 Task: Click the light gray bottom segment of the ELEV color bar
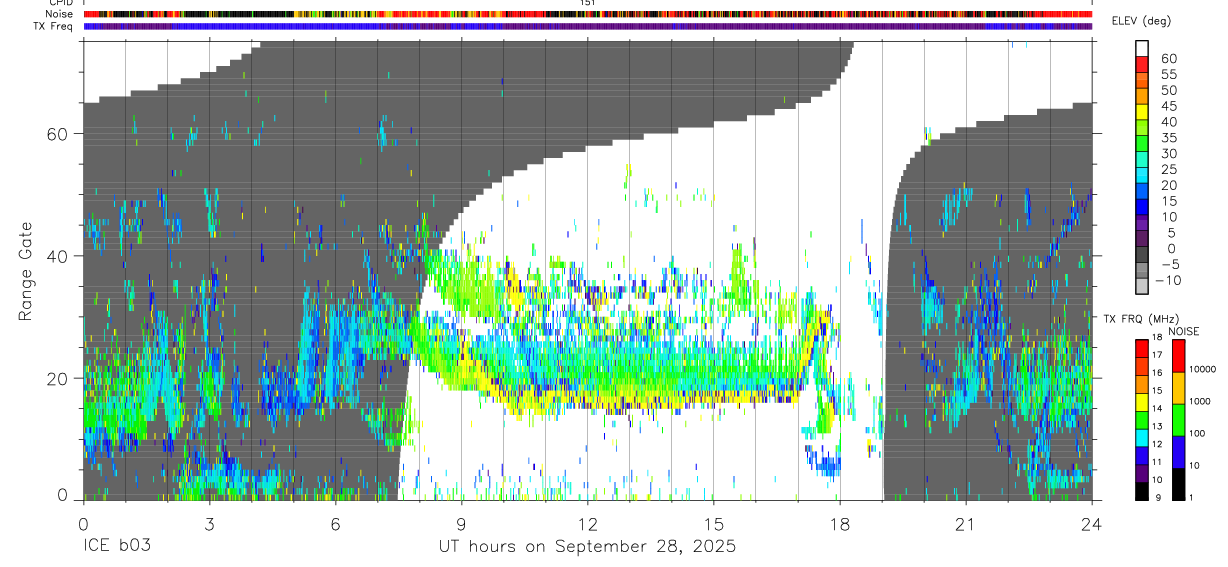coord(1142,287)
